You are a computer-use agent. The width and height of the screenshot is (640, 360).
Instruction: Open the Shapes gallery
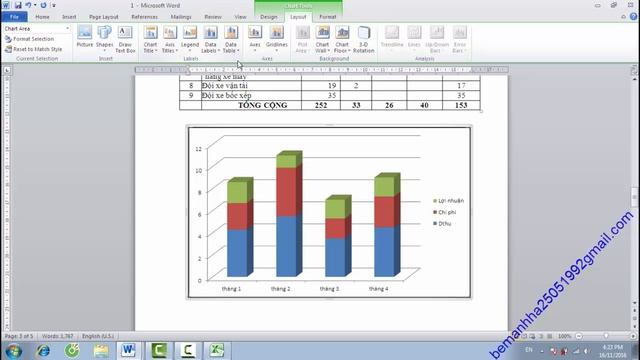click(x=104, y=39)
